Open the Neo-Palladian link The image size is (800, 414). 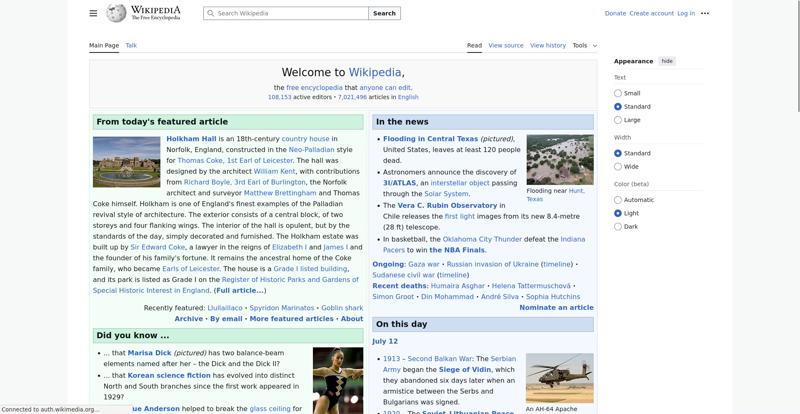click(x=311, y=150)
